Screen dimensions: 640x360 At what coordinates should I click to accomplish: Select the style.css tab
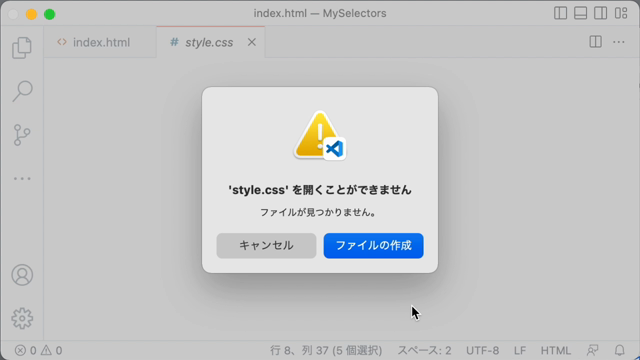tap(202, 42)
